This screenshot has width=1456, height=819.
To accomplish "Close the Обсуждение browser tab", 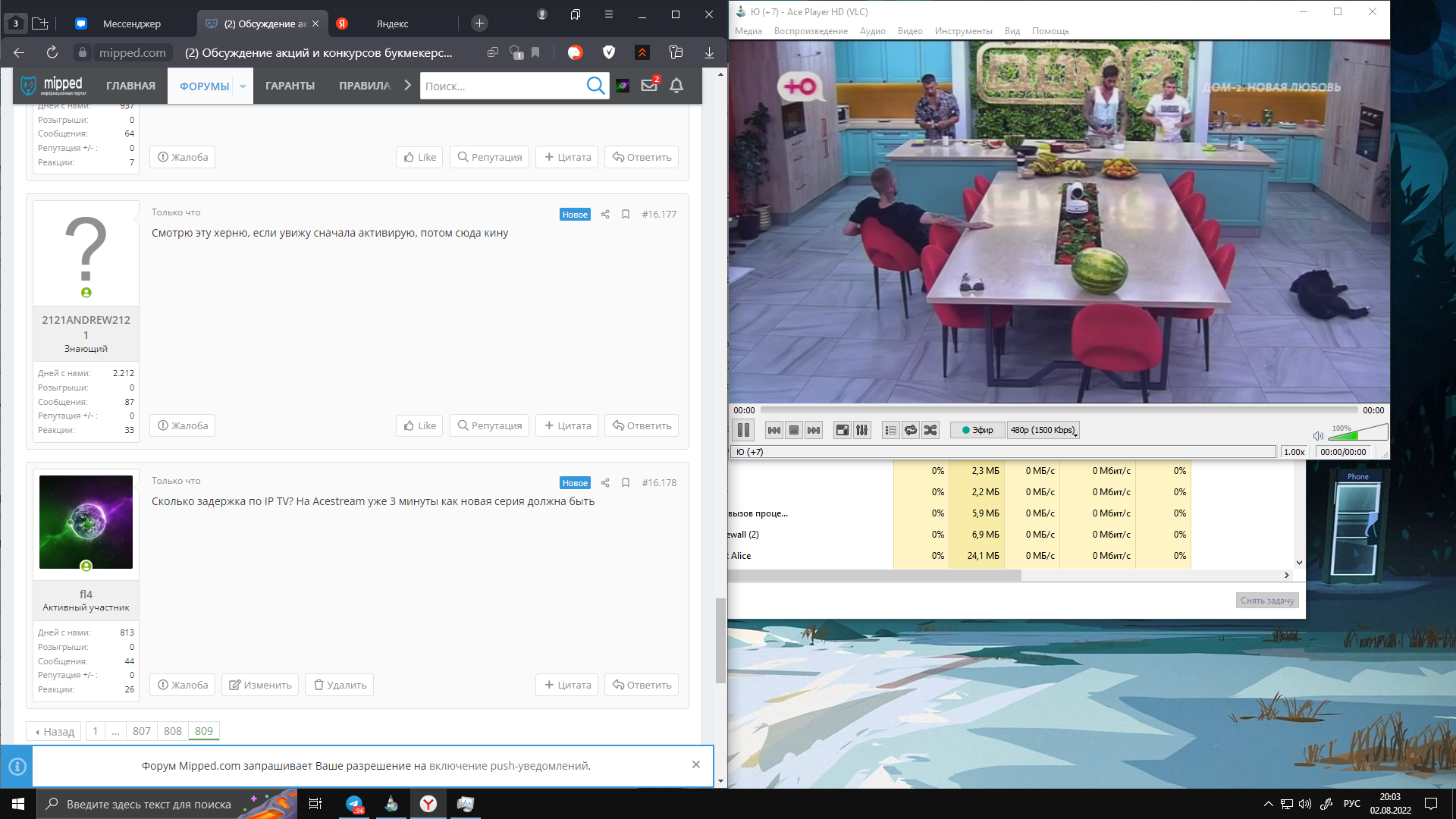I will point(315,24).
